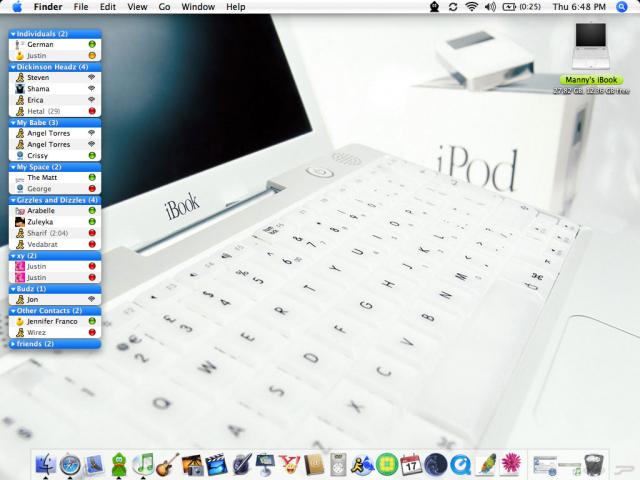
Task: Open iTunes from the Dock
Action: click(x=143, y=464)
